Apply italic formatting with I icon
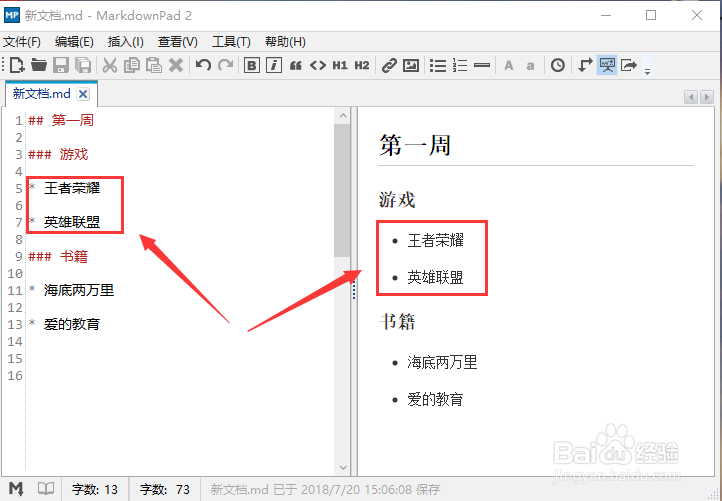The width and height of the screenshot is (722, 501). point(274,65)
